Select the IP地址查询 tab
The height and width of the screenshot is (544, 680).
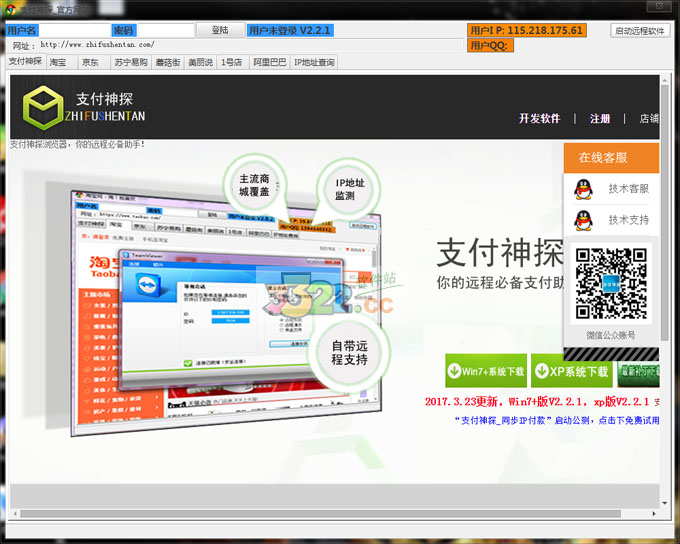pos(314,62)
